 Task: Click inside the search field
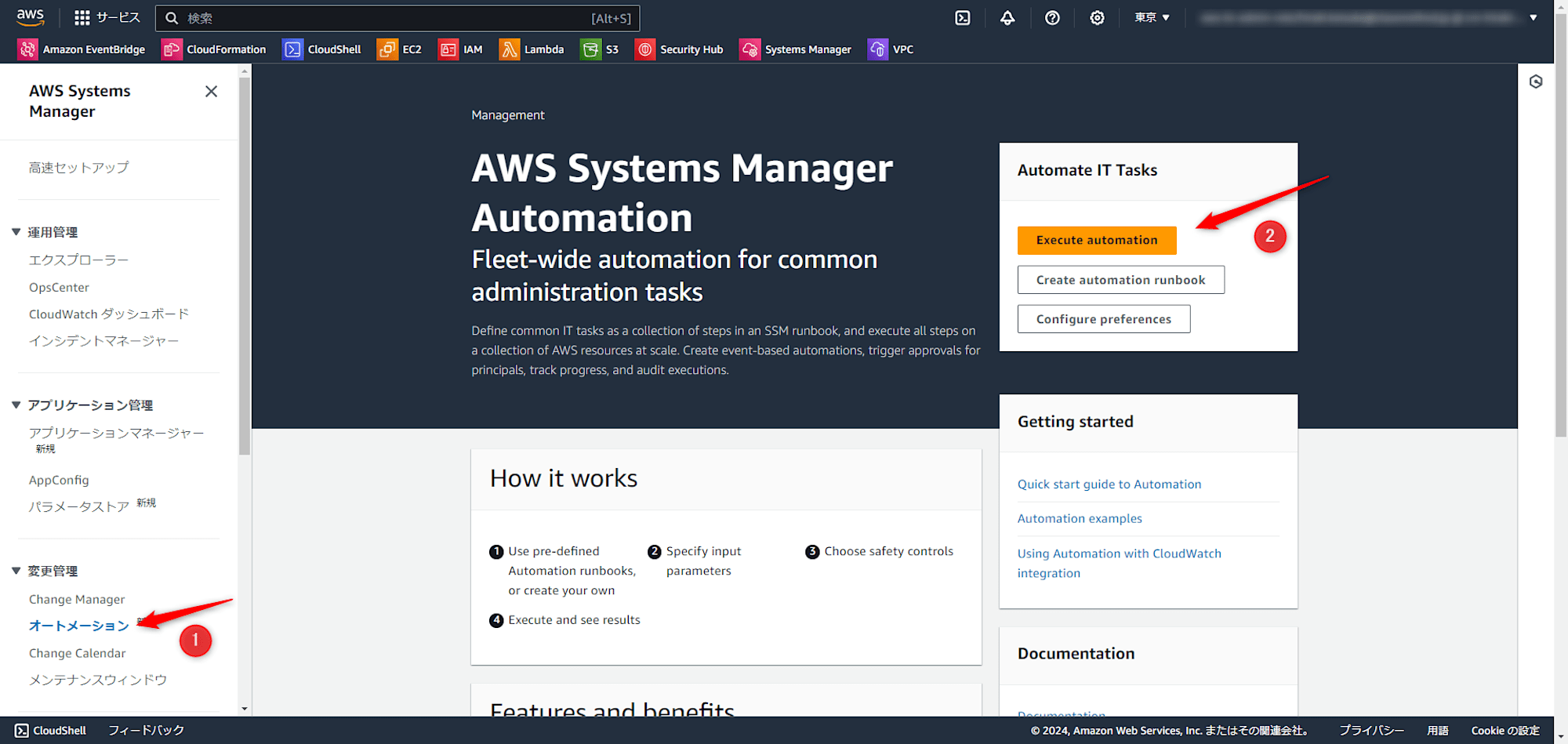397,18
